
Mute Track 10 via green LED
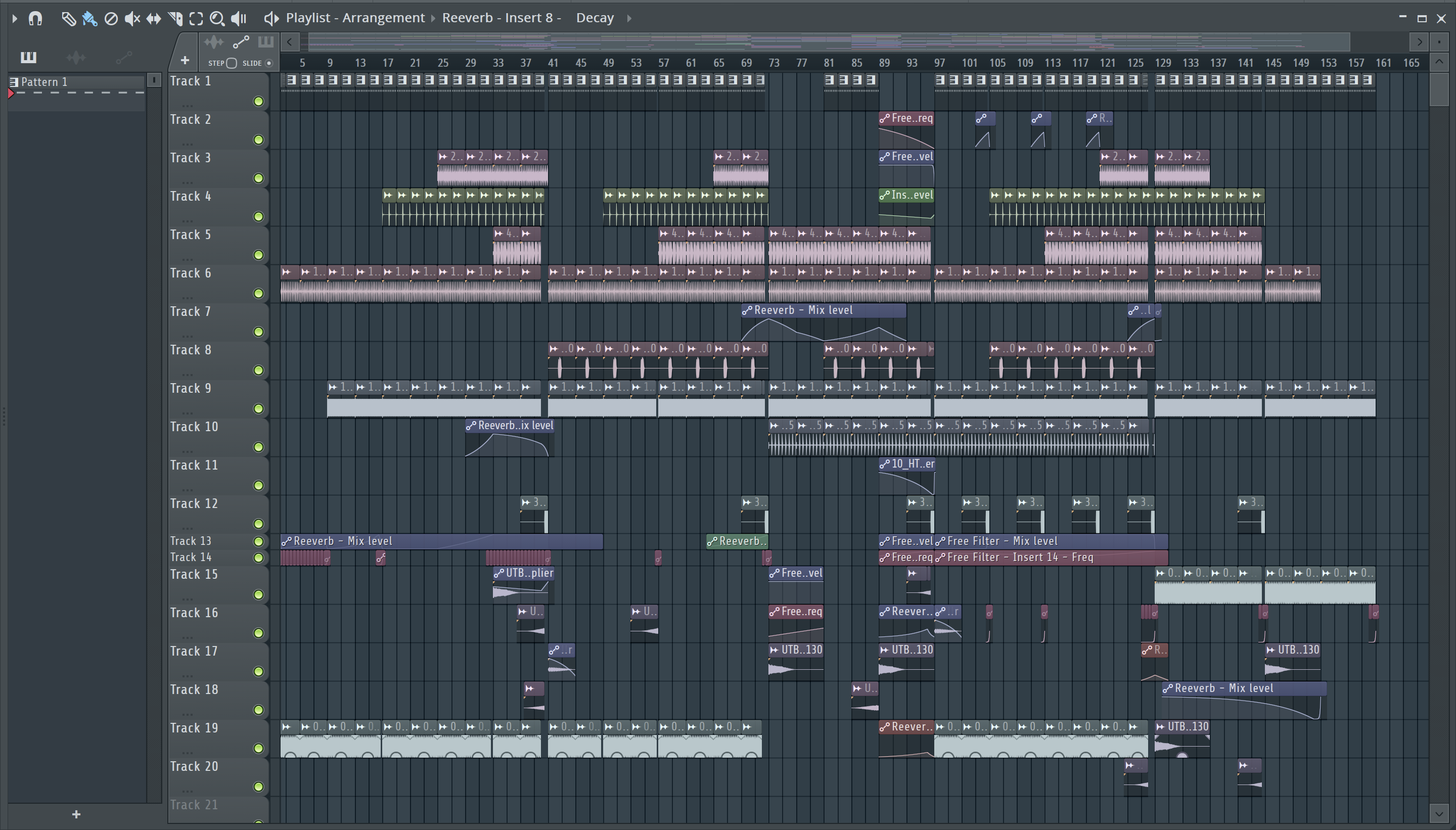pos(258,447)
